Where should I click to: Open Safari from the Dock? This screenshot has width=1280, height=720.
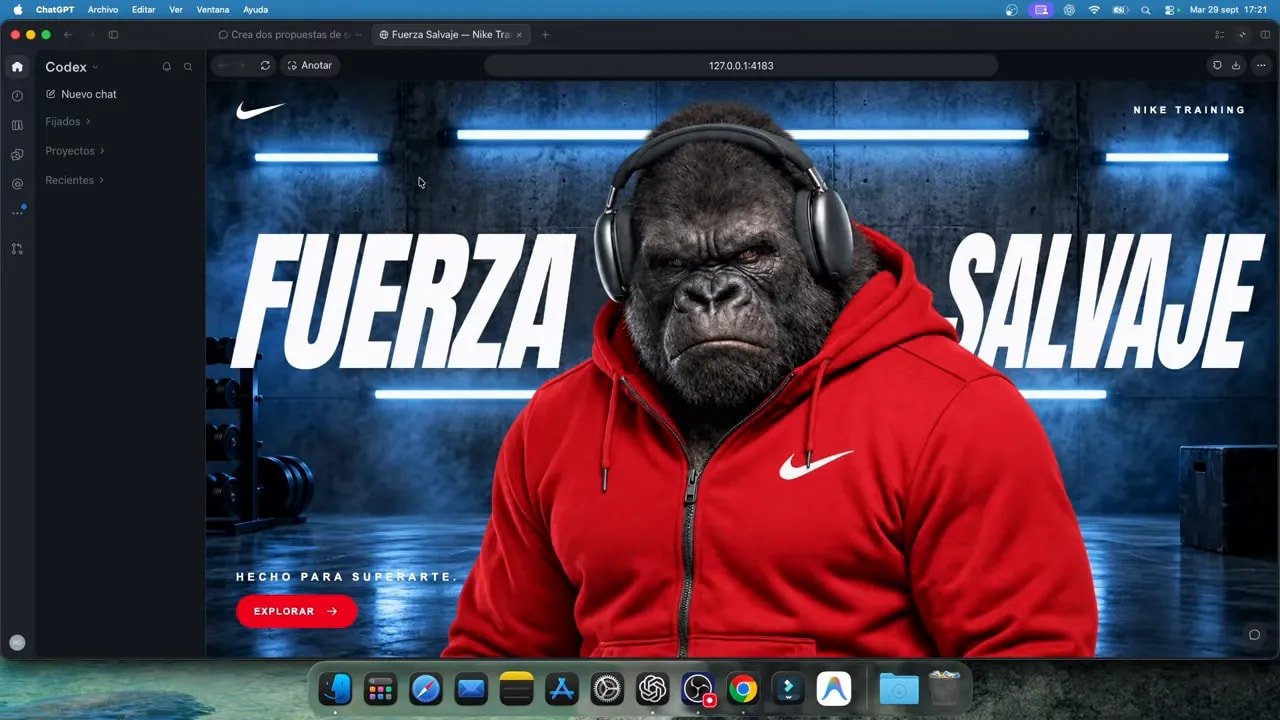click(426, 689)
